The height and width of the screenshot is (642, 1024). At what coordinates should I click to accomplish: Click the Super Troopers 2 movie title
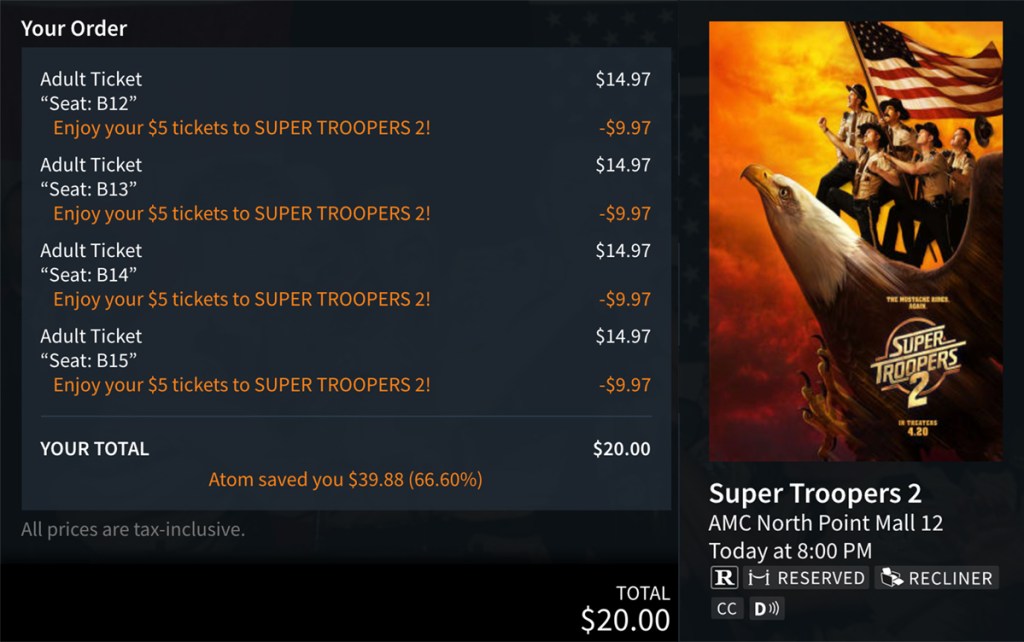point(815,493)
